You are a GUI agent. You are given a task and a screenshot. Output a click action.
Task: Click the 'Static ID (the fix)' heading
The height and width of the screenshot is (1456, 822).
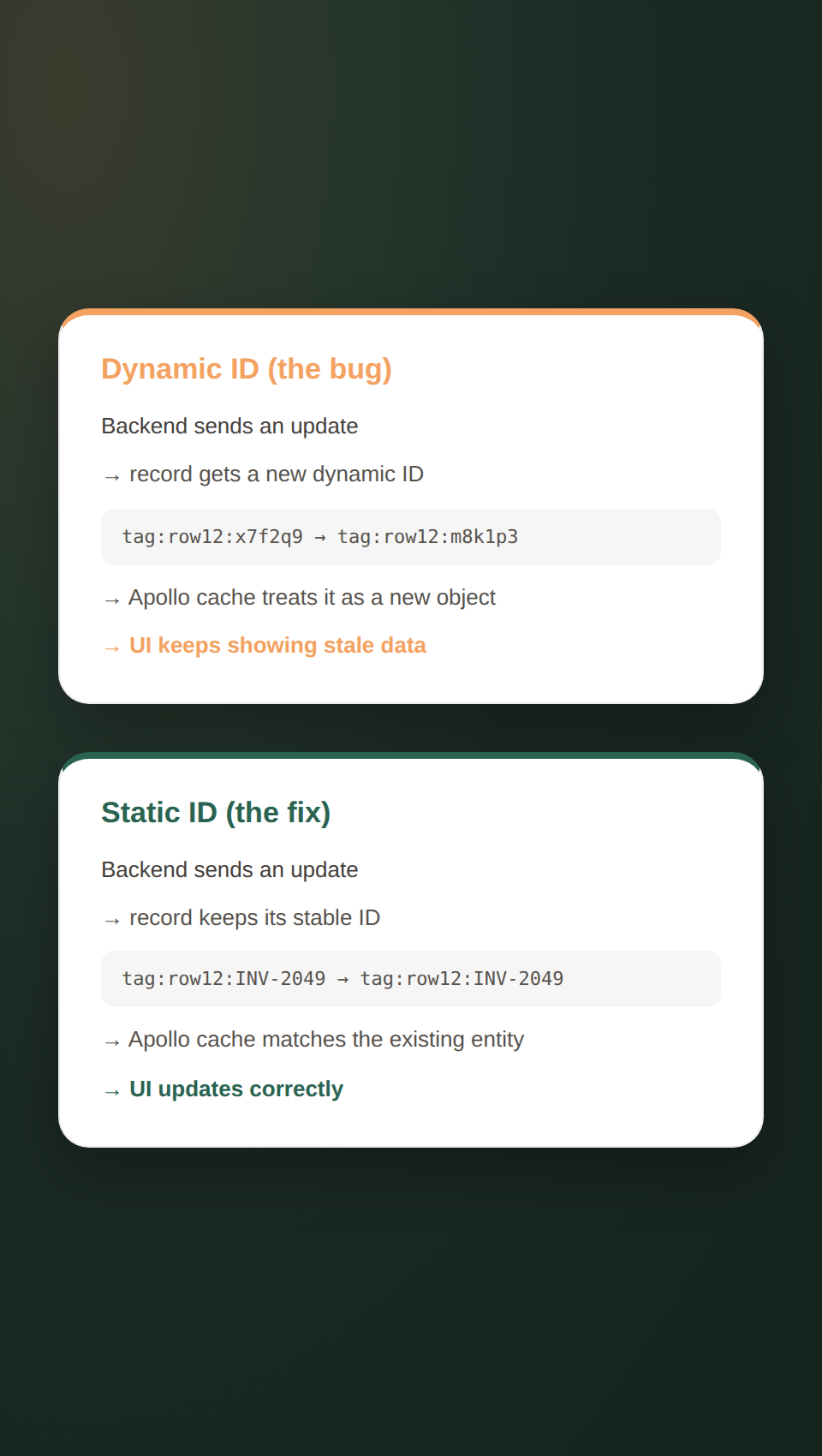tap(216, 813)
